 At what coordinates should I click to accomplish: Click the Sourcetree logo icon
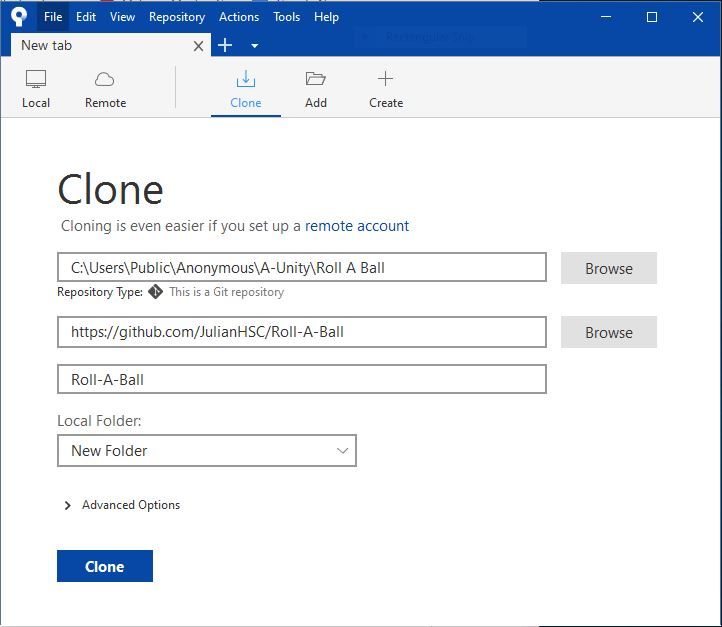pos(18,17)
